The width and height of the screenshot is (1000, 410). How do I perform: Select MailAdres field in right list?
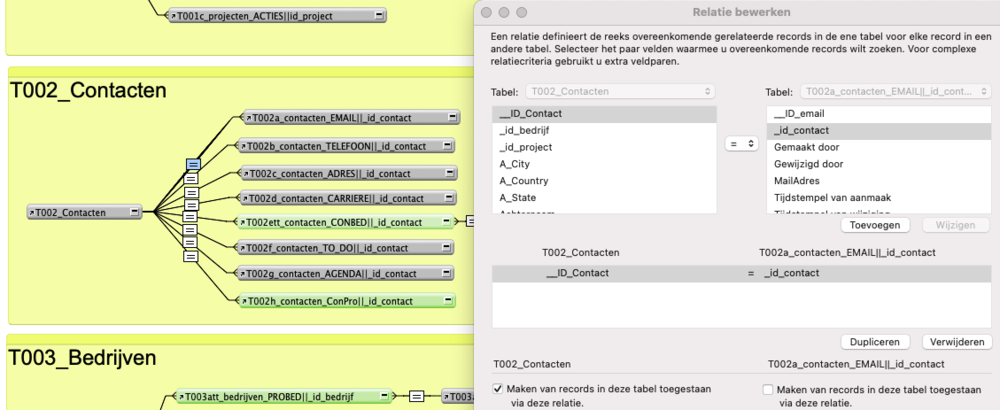pos(796,180)
